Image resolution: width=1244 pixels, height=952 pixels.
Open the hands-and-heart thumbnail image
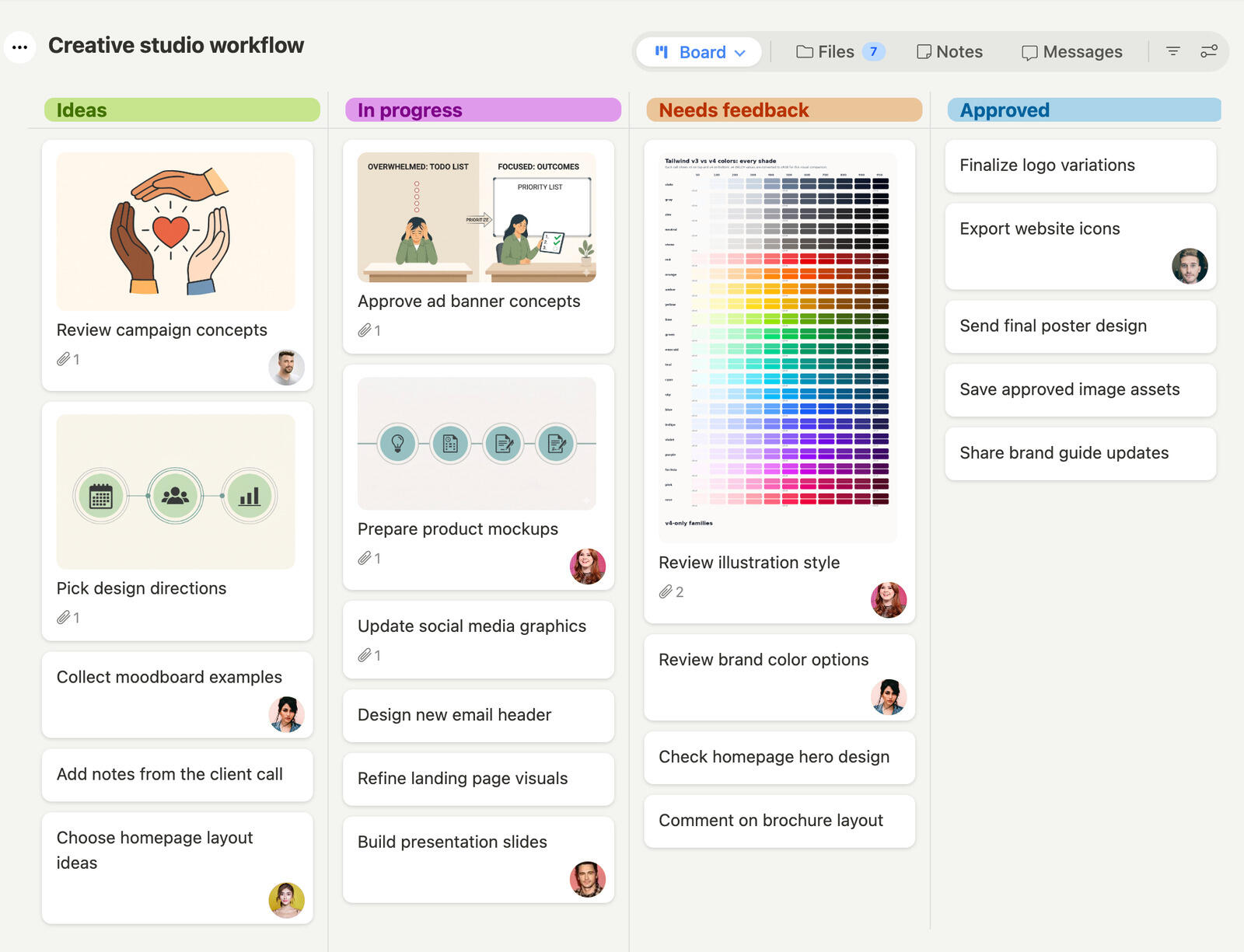tap(176, 232)
